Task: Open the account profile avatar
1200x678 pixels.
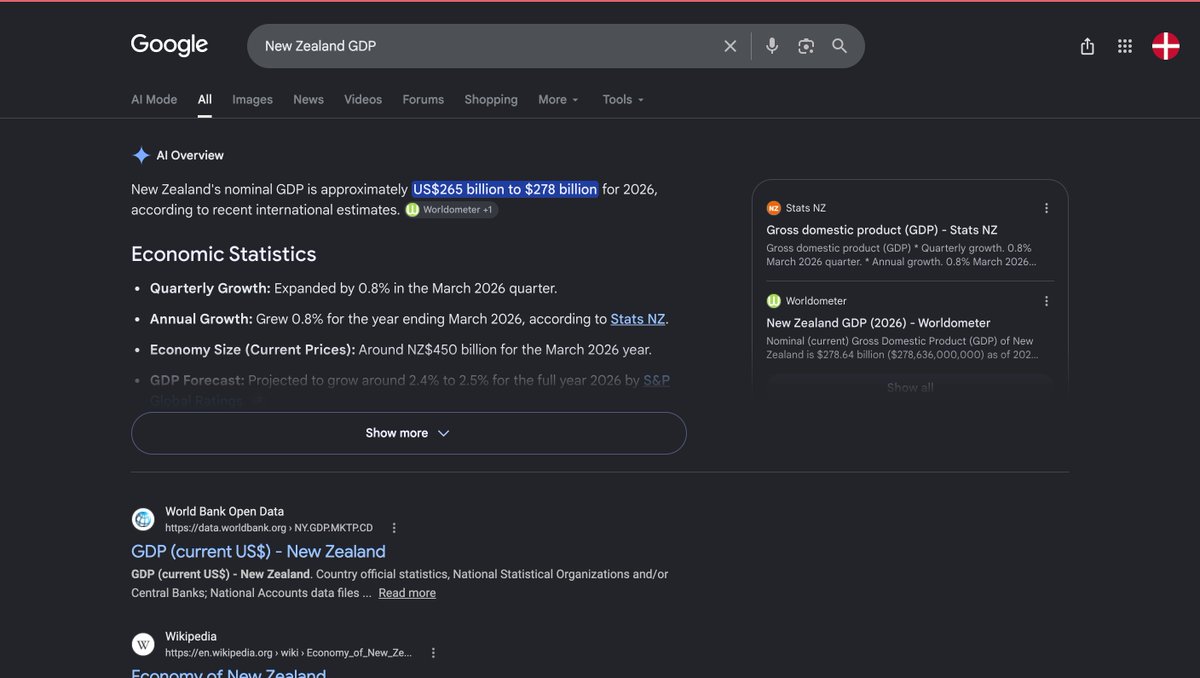Action: [1166, 46]
